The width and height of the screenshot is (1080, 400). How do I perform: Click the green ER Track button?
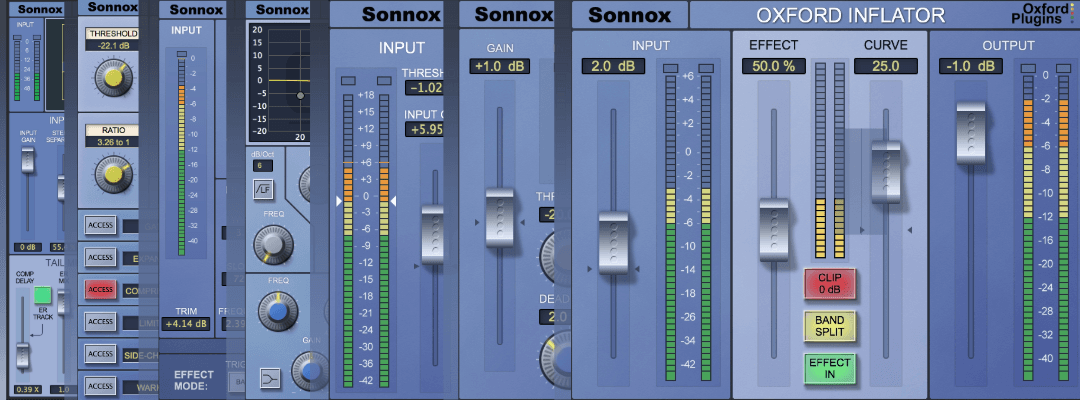click(42, 295)
